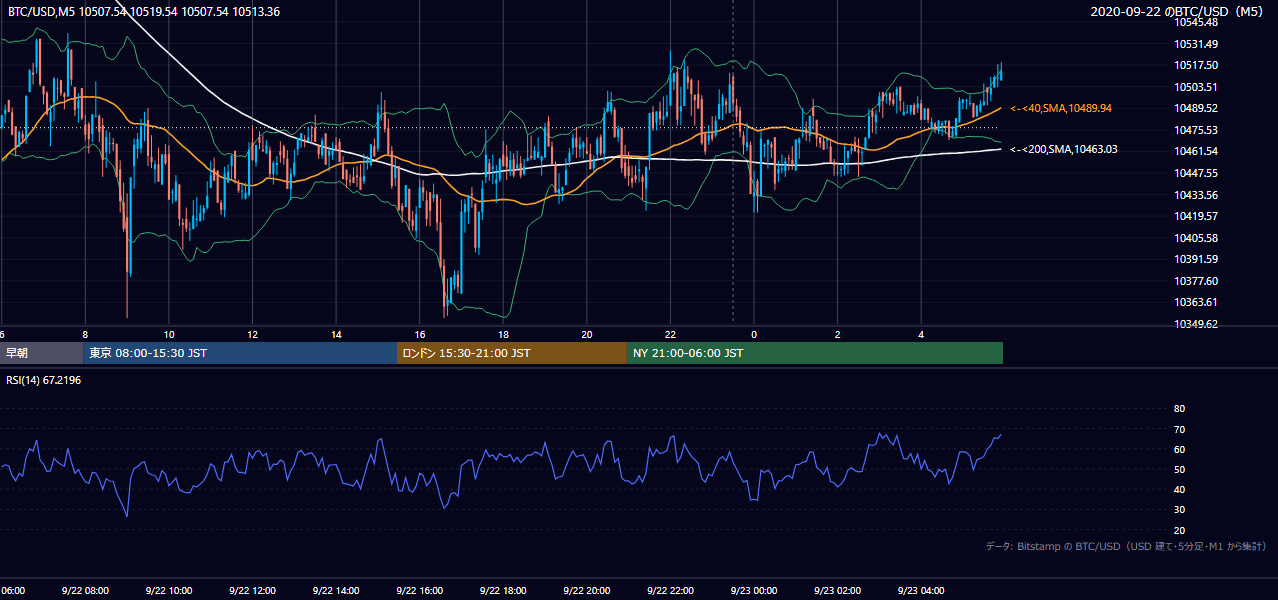Click the RSI scale value 60
This screenshot has width=1278, height=600.
pos(1179,449)
